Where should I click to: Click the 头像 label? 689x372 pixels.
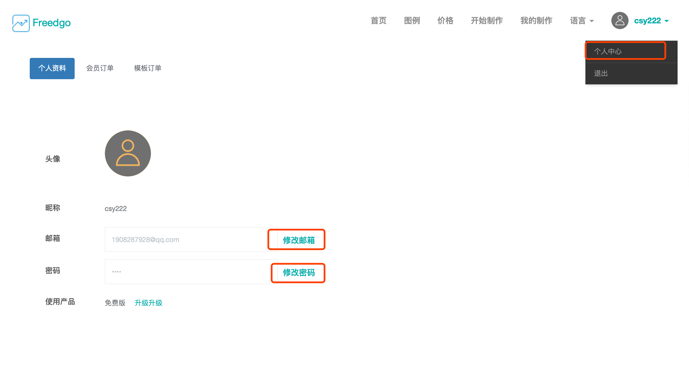coord(53,159)
